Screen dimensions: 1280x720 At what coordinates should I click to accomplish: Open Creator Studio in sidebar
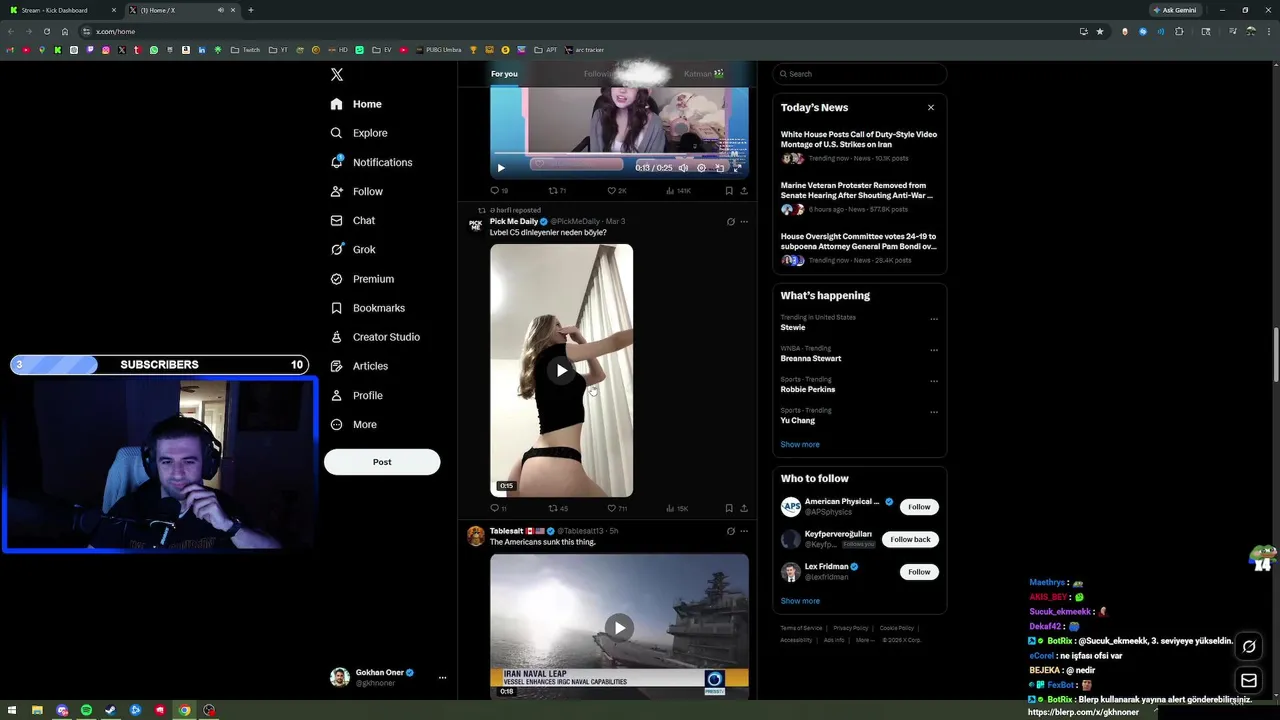click(x=375, y=337)
